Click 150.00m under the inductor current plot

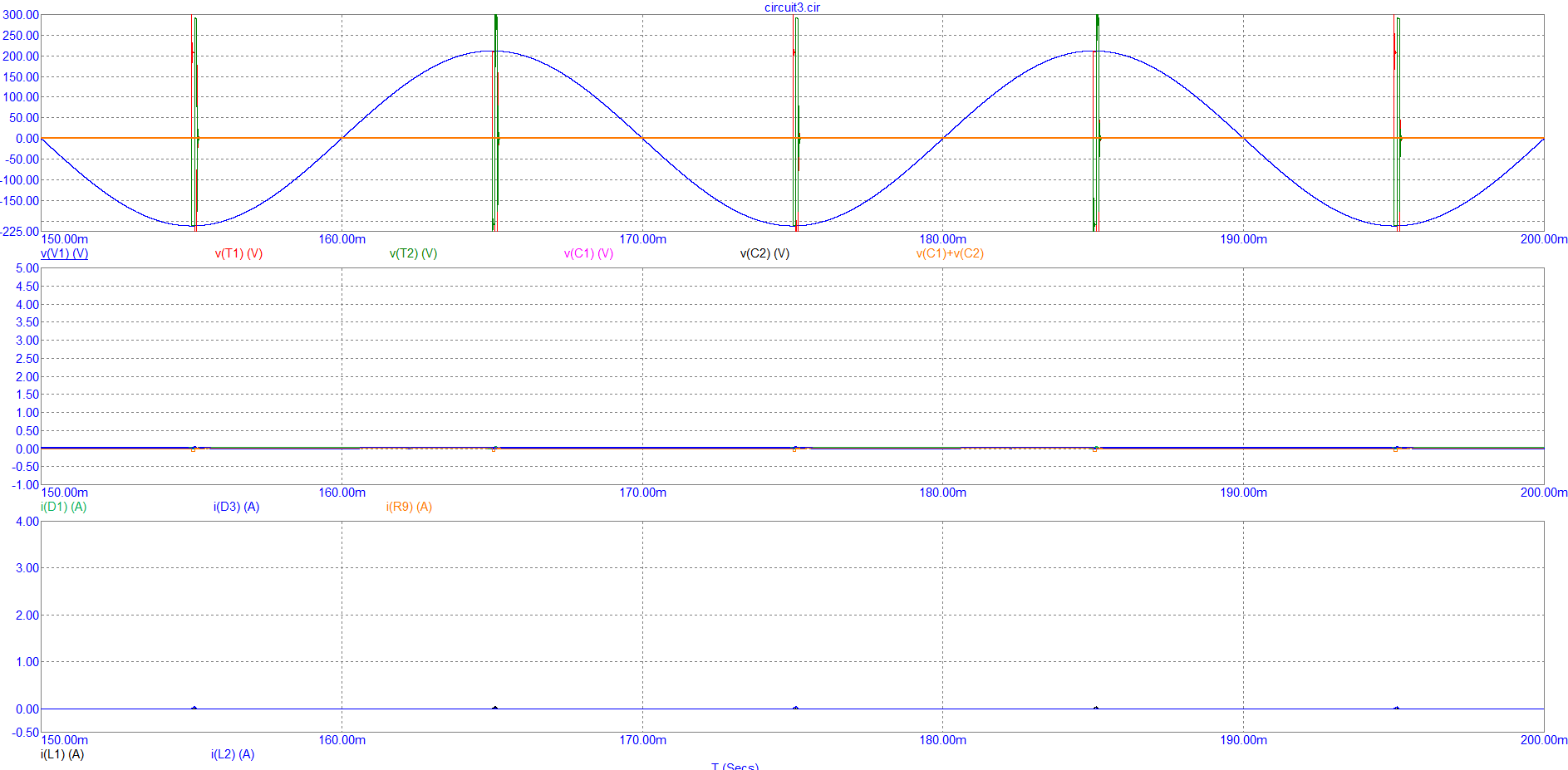click(x=65, y=740)
